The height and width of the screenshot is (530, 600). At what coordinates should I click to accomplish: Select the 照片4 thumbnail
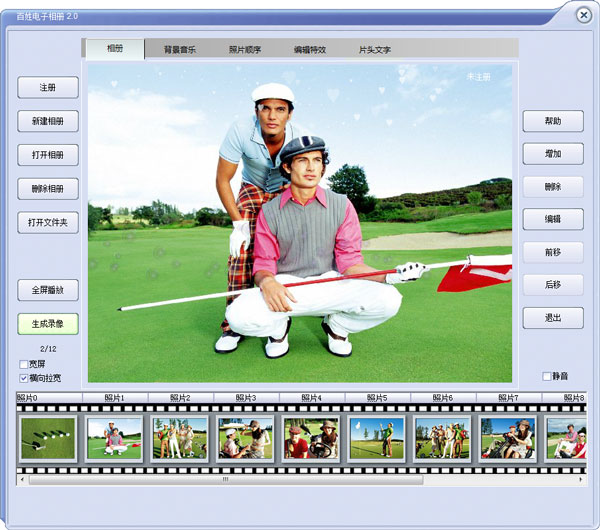click(x=311, y=439)
